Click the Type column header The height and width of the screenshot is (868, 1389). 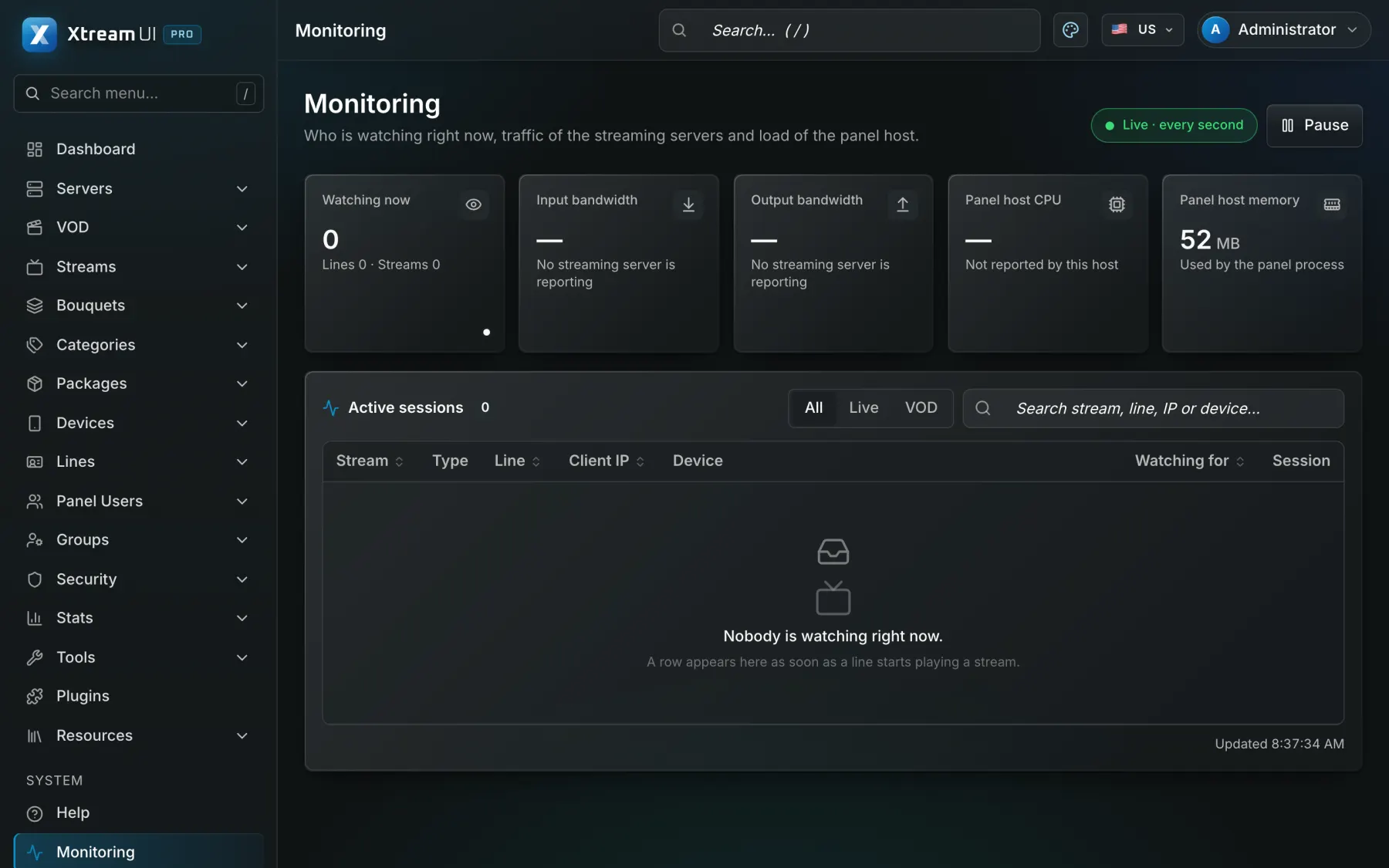(x=450, y=461)
